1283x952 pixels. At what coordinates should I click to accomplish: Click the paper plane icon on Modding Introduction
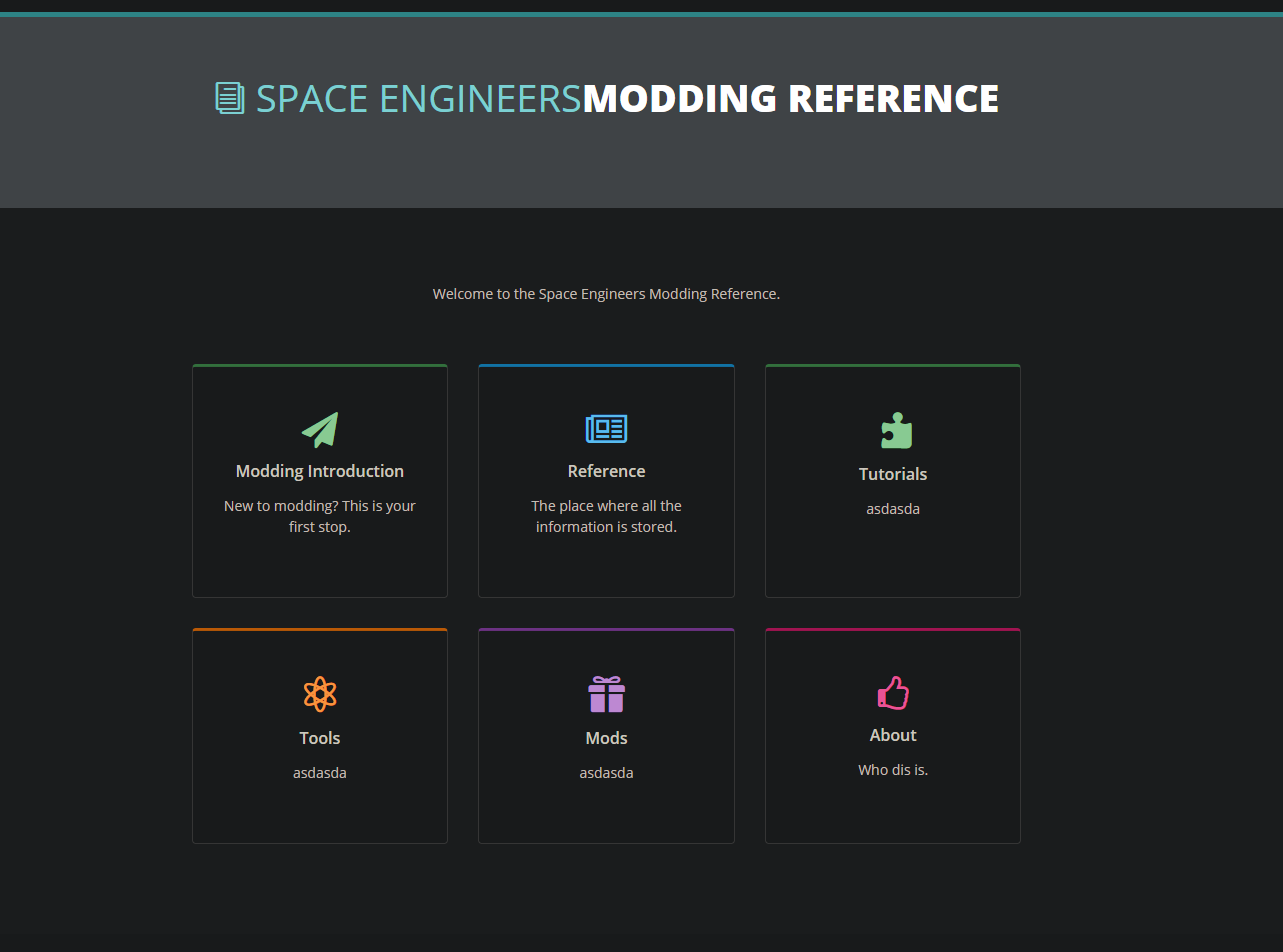319,428
